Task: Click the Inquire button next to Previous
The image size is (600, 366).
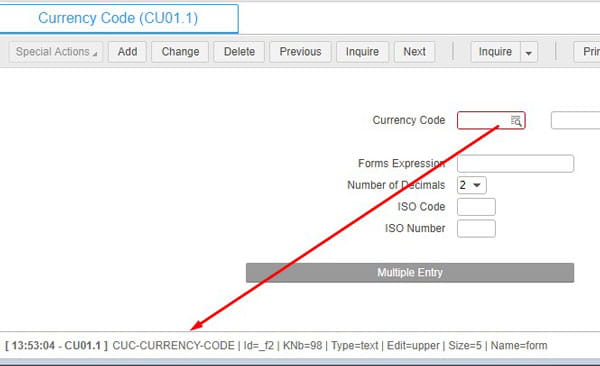Action: pyautogui.click(x=362, y=52)
